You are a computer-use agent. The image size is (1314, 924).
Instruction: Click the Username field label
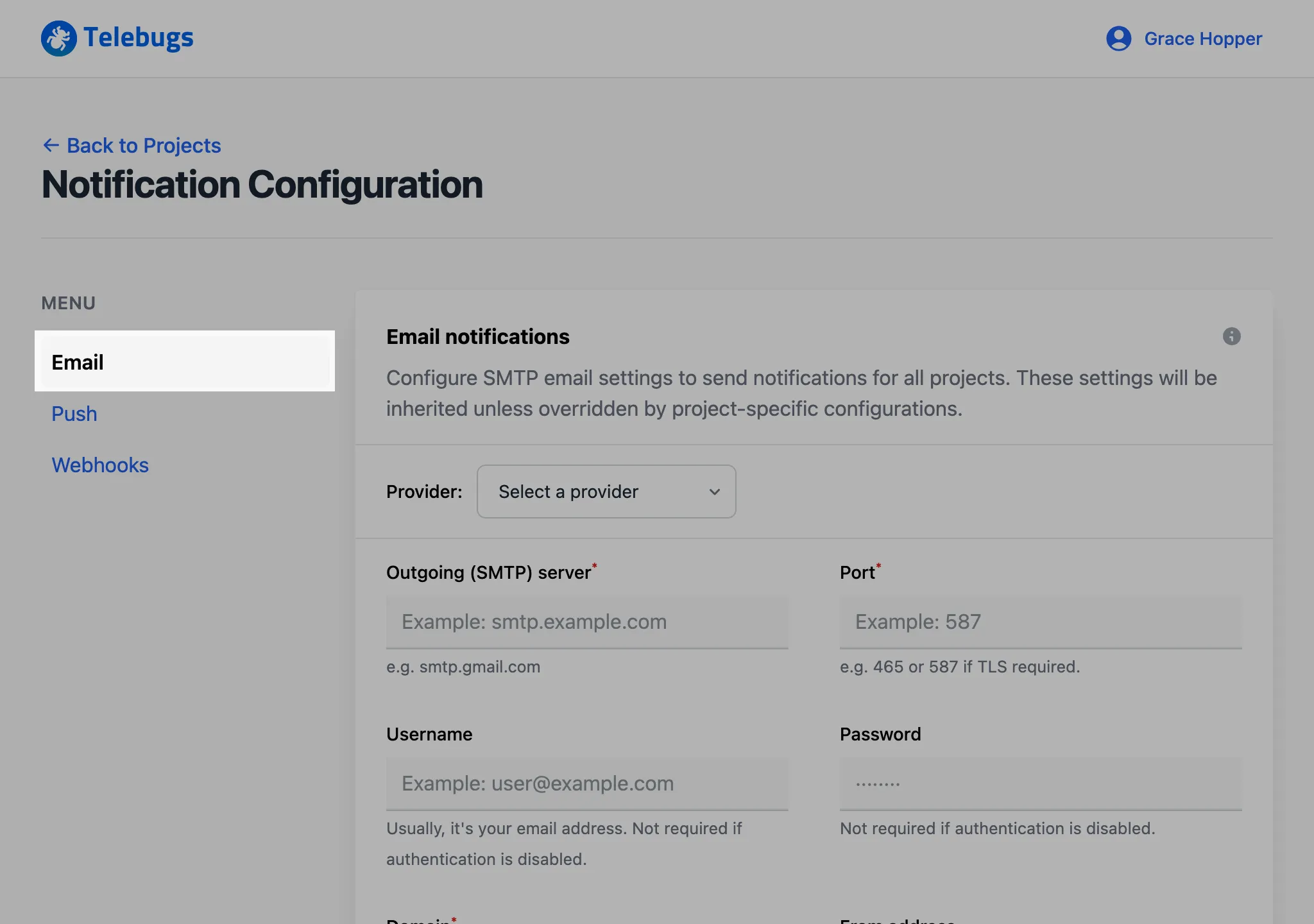click(x=429, y=734)
